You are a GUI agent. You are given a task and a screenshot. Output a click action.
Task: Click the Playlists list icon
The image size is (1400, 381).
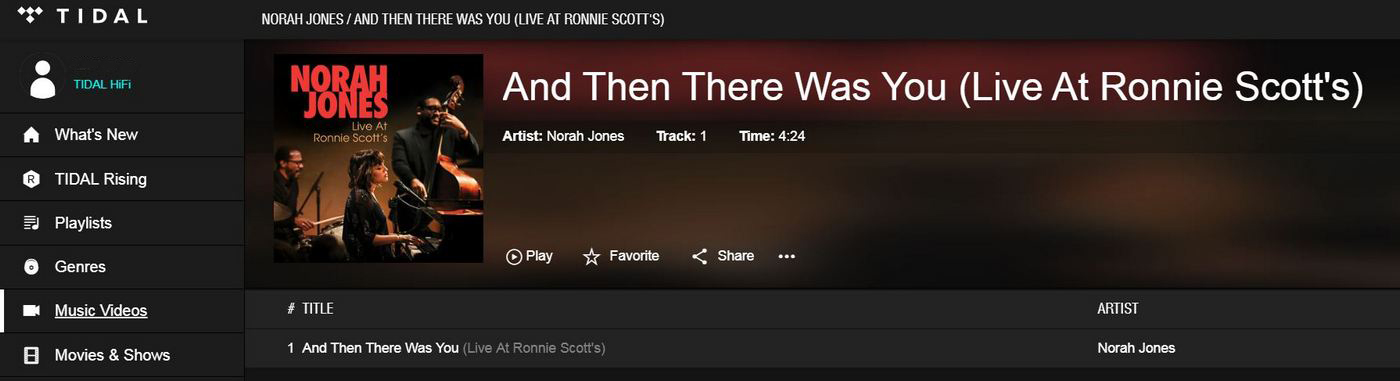(31, 223)
